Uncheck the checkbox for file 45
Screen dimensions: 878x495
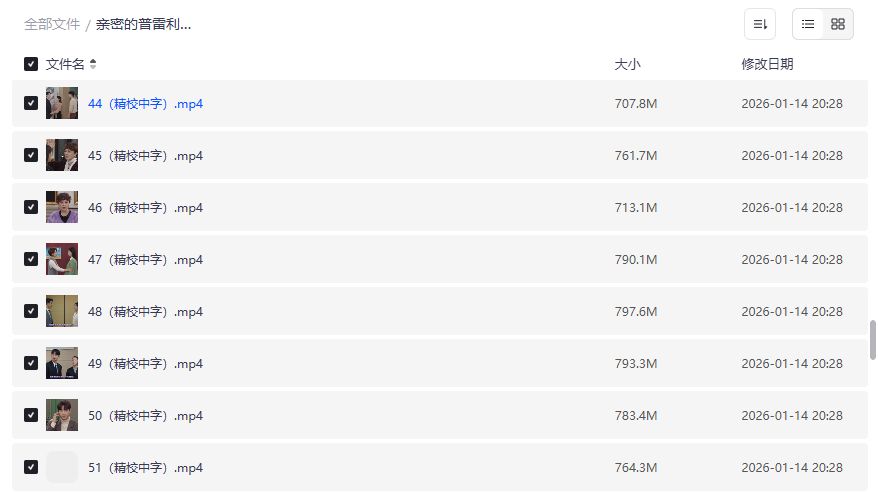click(31, 156)
